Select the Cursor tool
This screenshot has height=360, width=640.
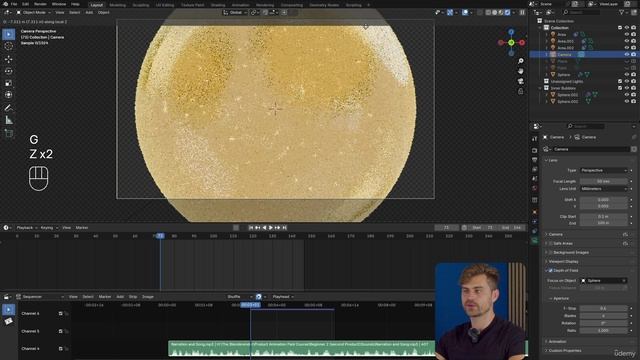coord(9,47)
